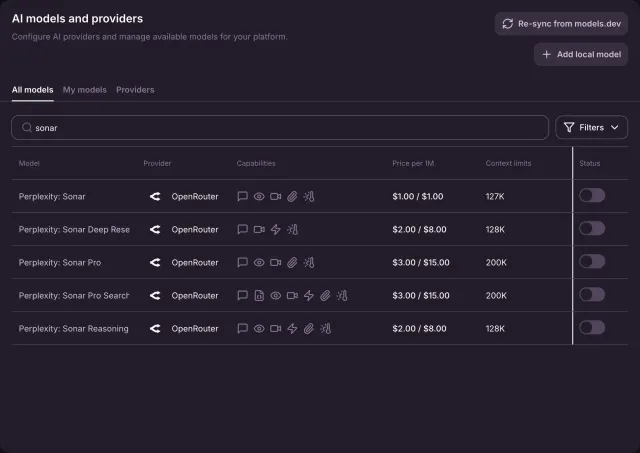
Task: Enable Perplexity: Sonar Pro status toggle
Action: pyautogui.click(x=592, y=262)
